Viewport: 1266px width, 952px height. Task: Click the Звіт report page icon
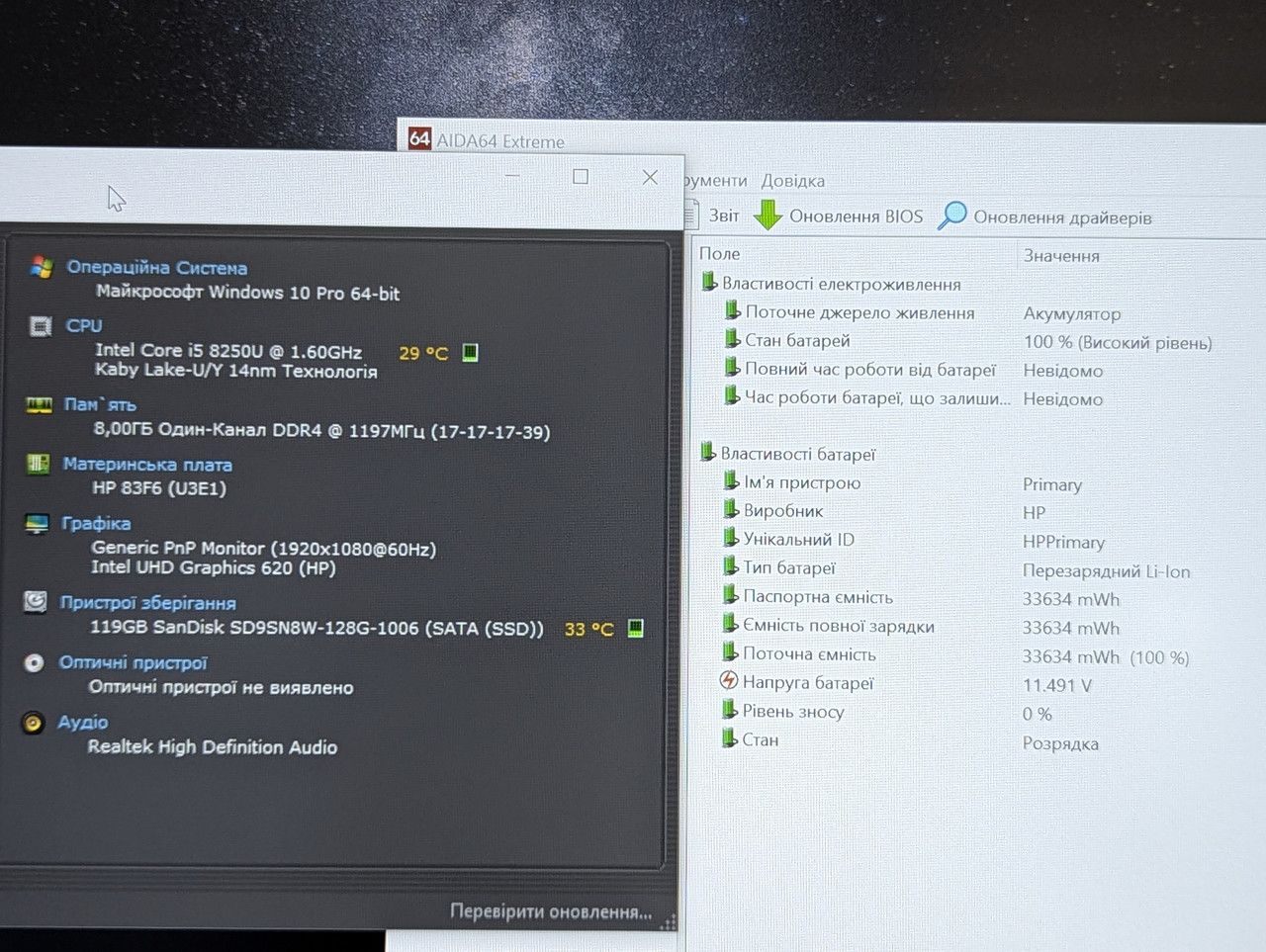[x=693, y=214]
